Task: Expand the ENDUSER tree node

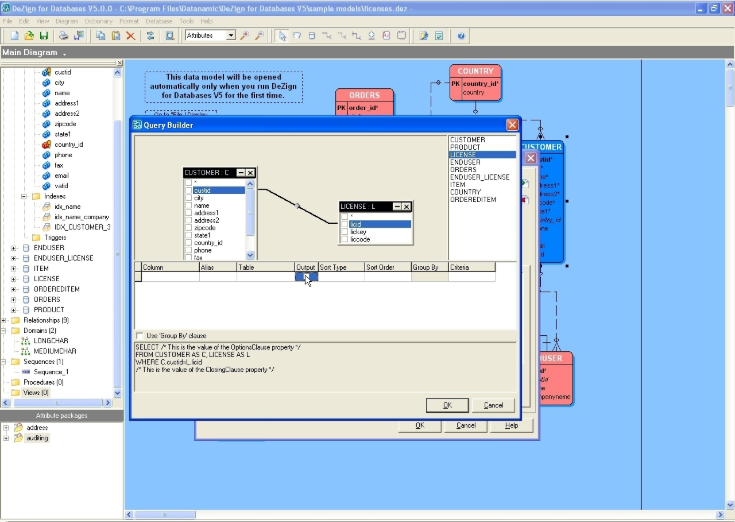Action: tap(14, 247)
